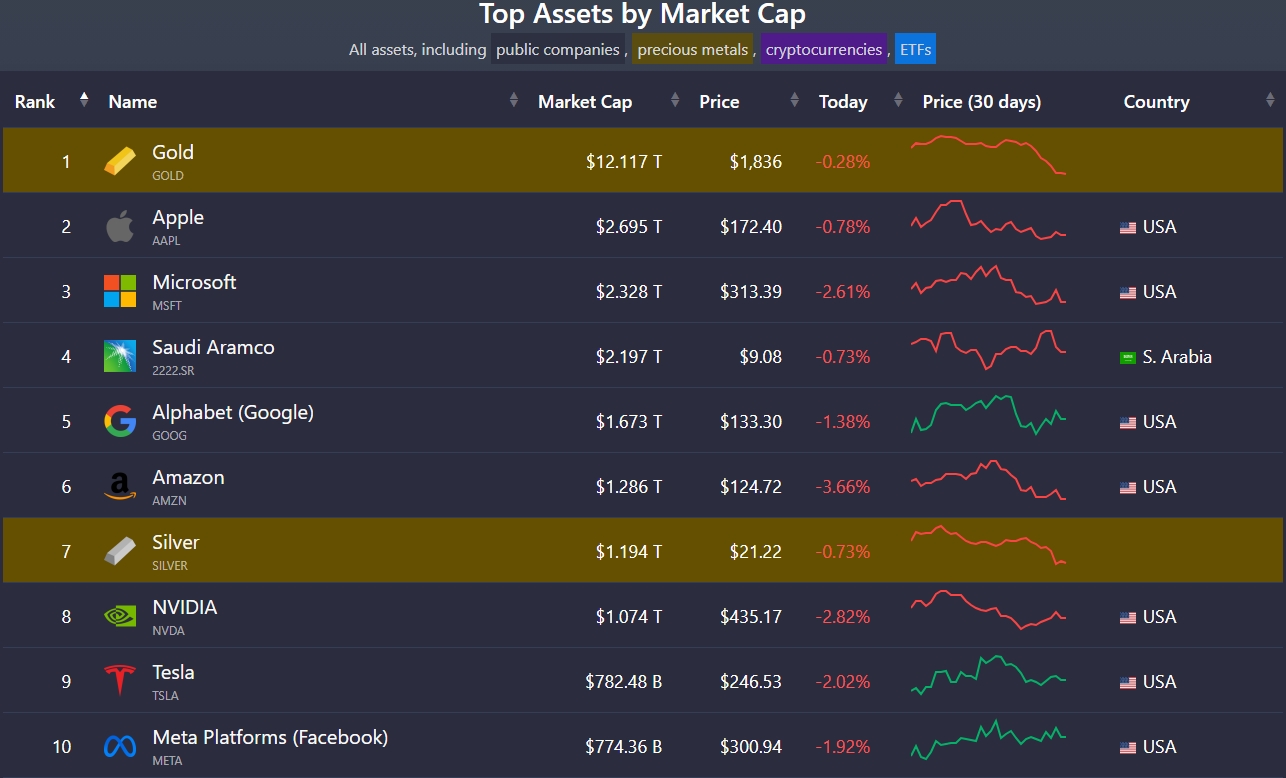1286x778 pixels.
Task: Click the Meta logo icon
Action: click(x=120, y=746)
